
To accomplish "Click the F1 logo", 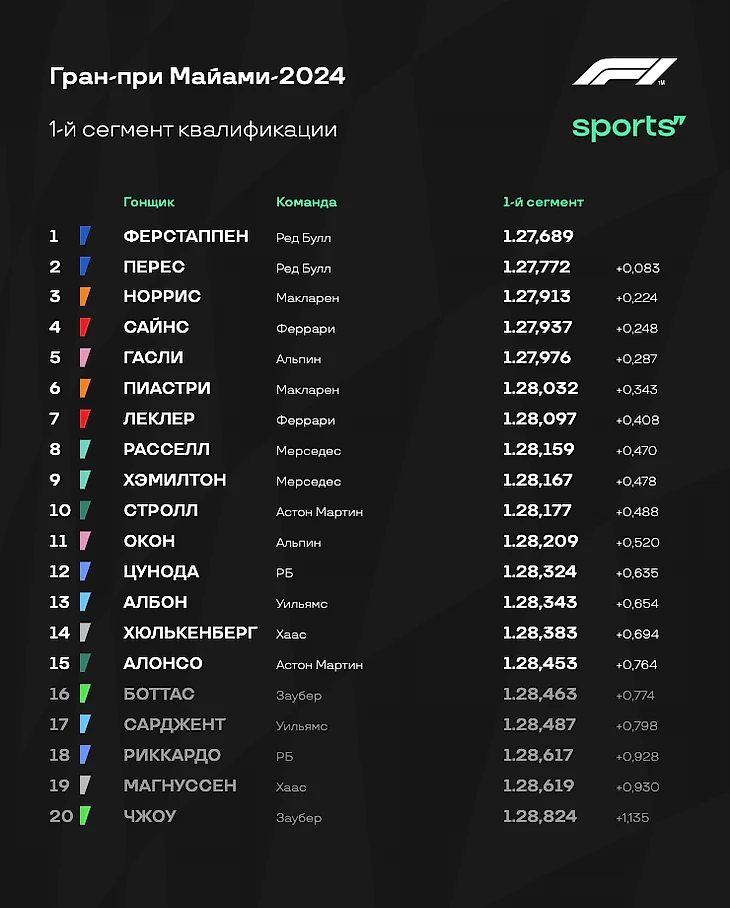I will tap(624, 71).
